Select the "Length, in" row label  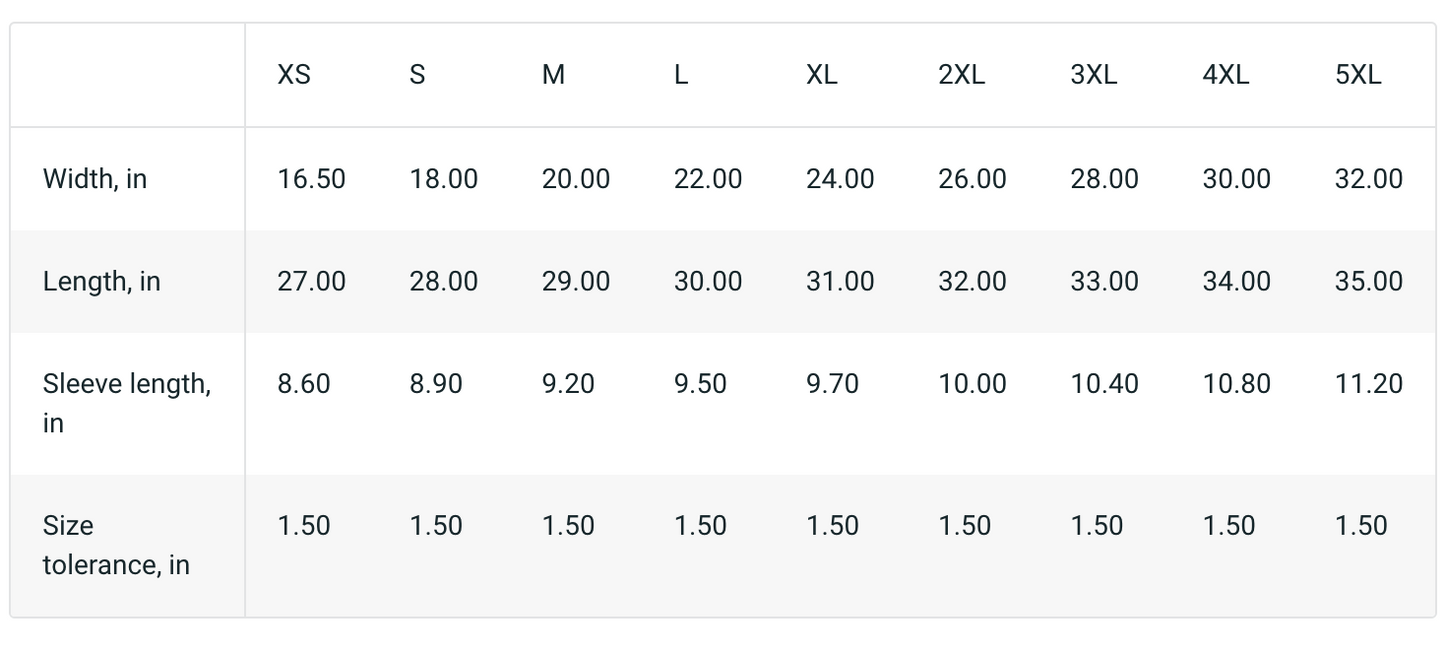click(101, 281)
